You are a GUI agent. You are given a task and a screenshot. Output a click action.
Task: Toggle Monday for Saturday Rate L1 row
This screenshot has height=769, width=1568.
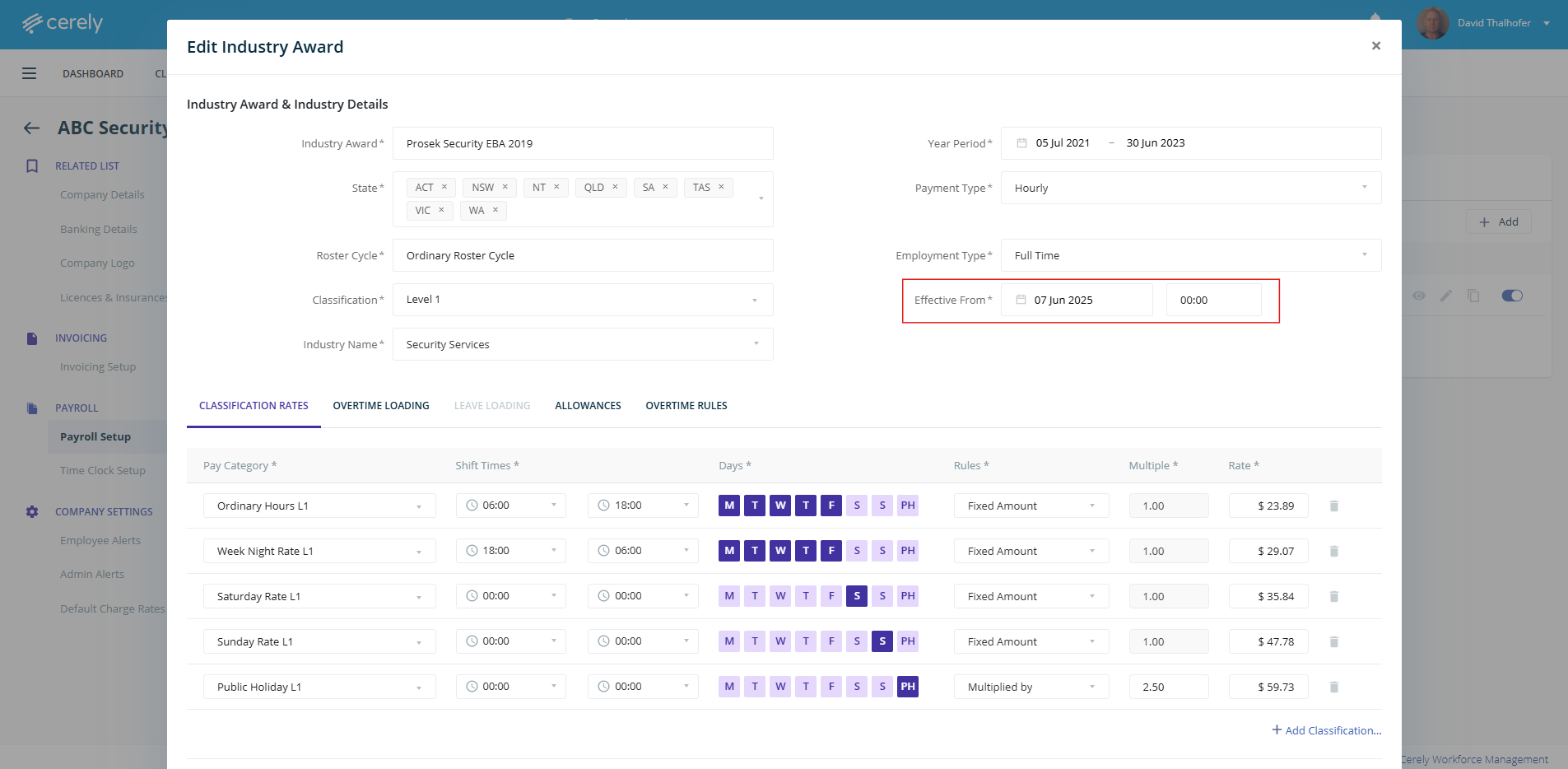728,596
